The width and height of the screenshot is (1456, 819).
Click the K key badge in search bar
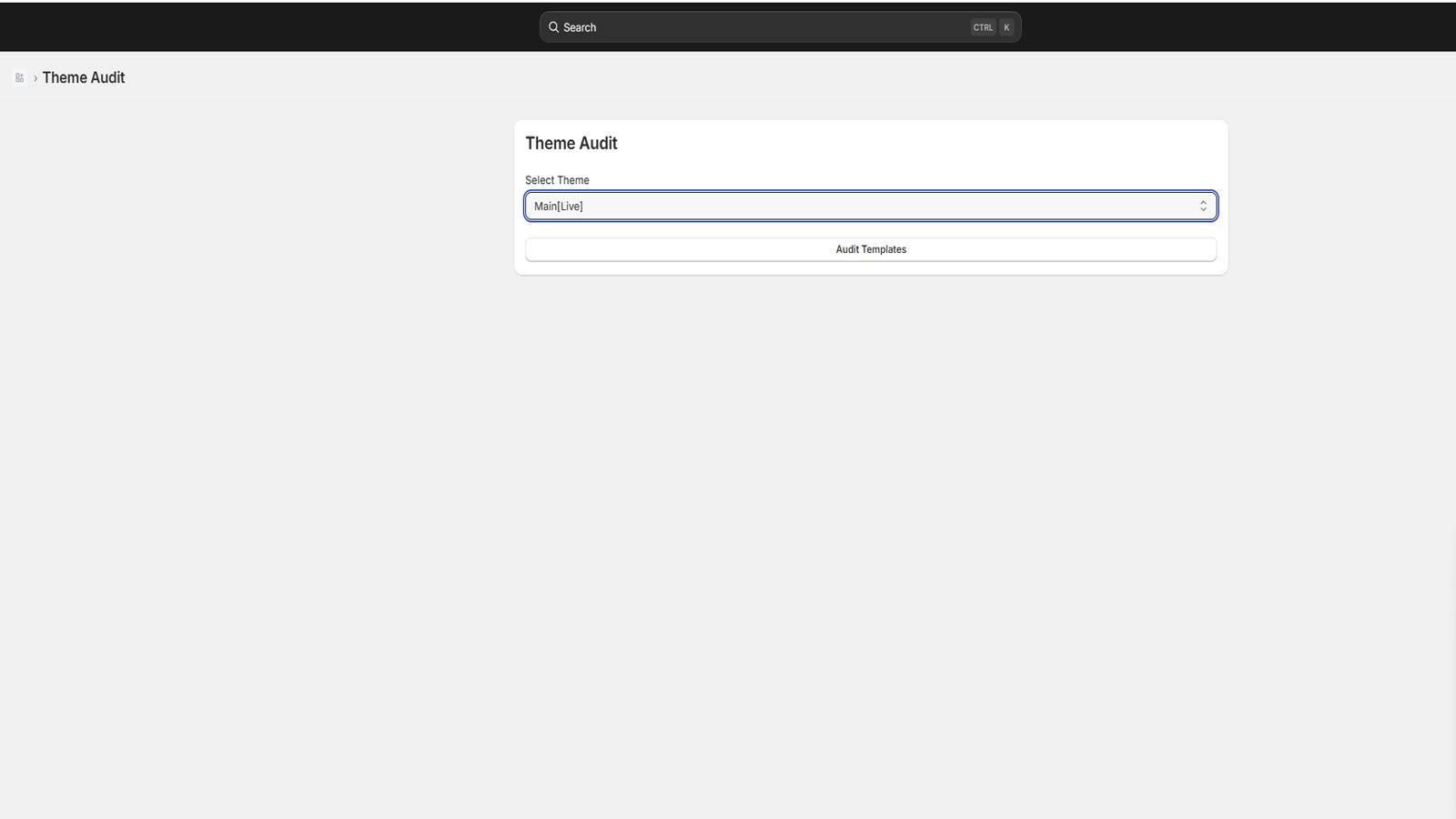click(x=1006, y=27)
